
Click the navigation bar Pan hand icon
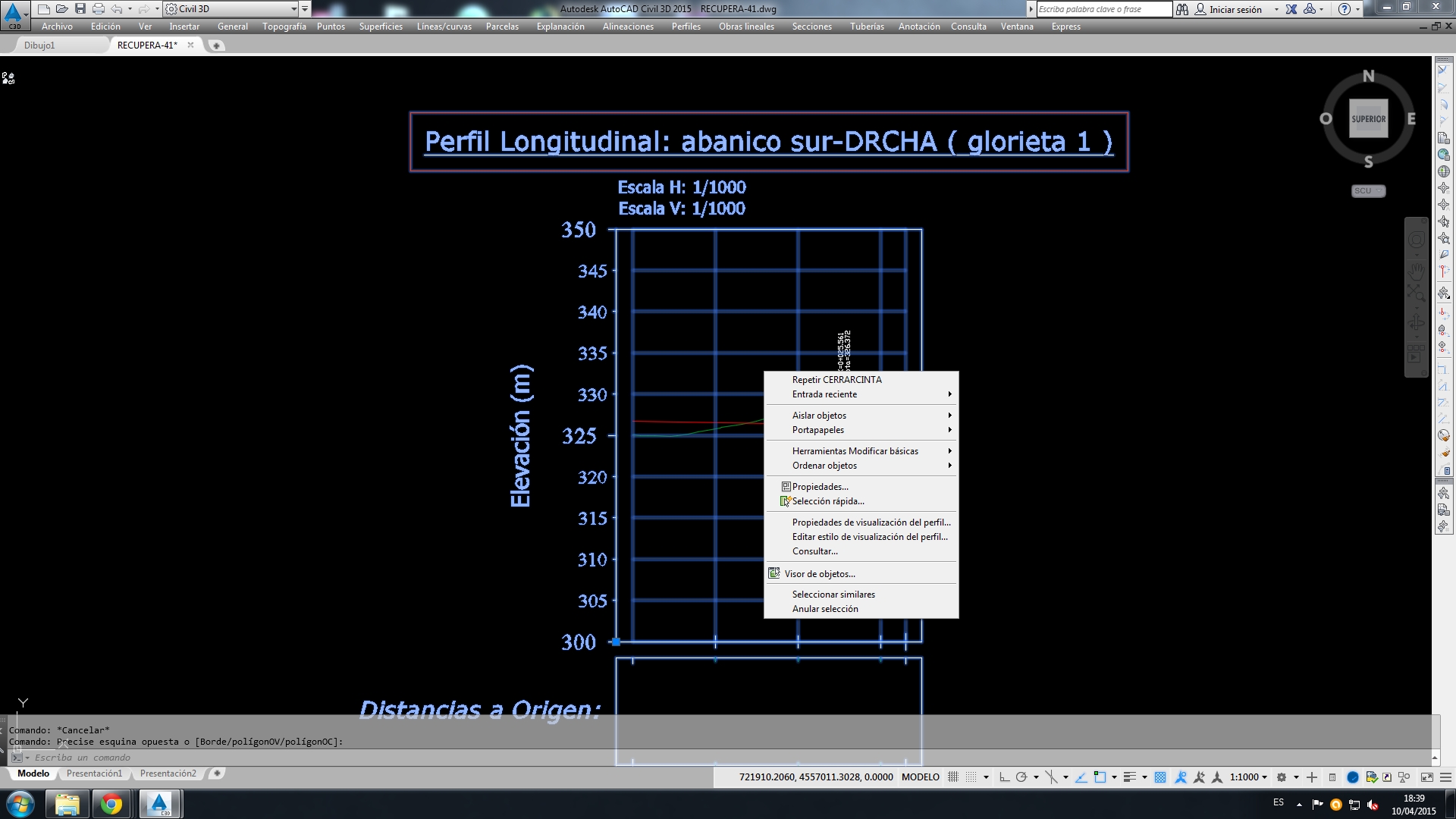(1416, 270)
